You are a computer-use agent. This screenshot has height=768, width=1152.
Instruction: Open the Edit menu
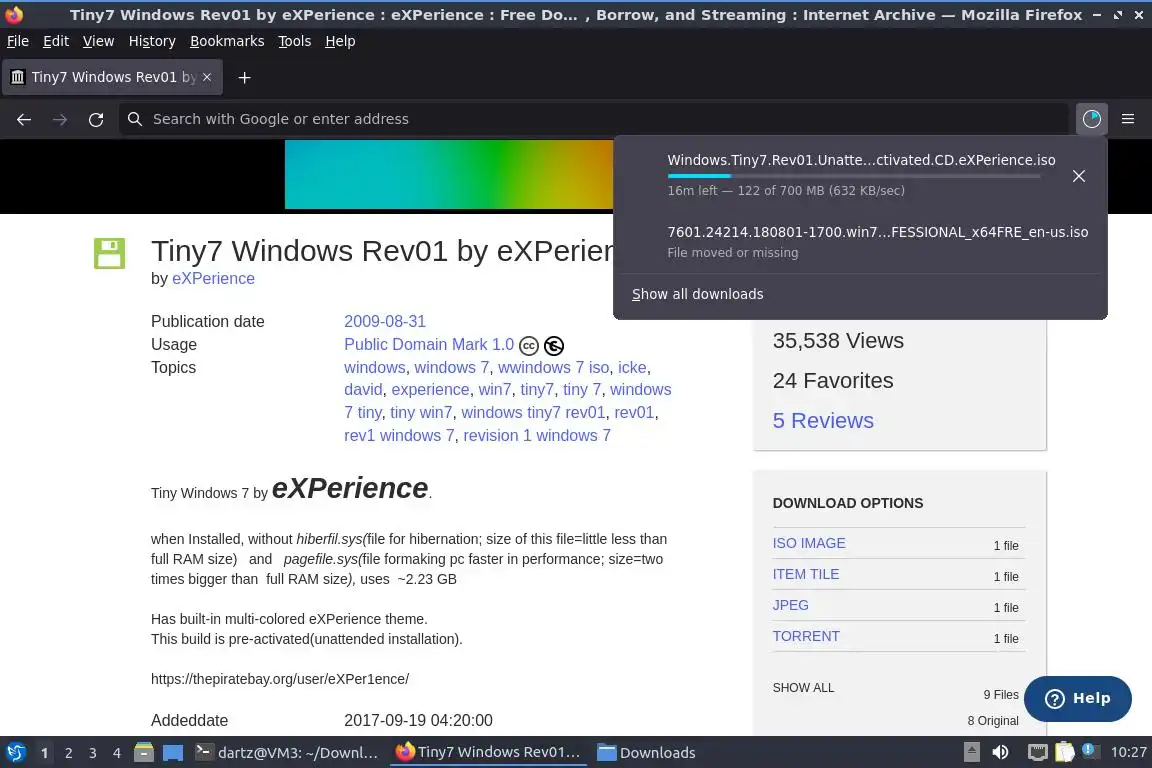tap(56, 41)
